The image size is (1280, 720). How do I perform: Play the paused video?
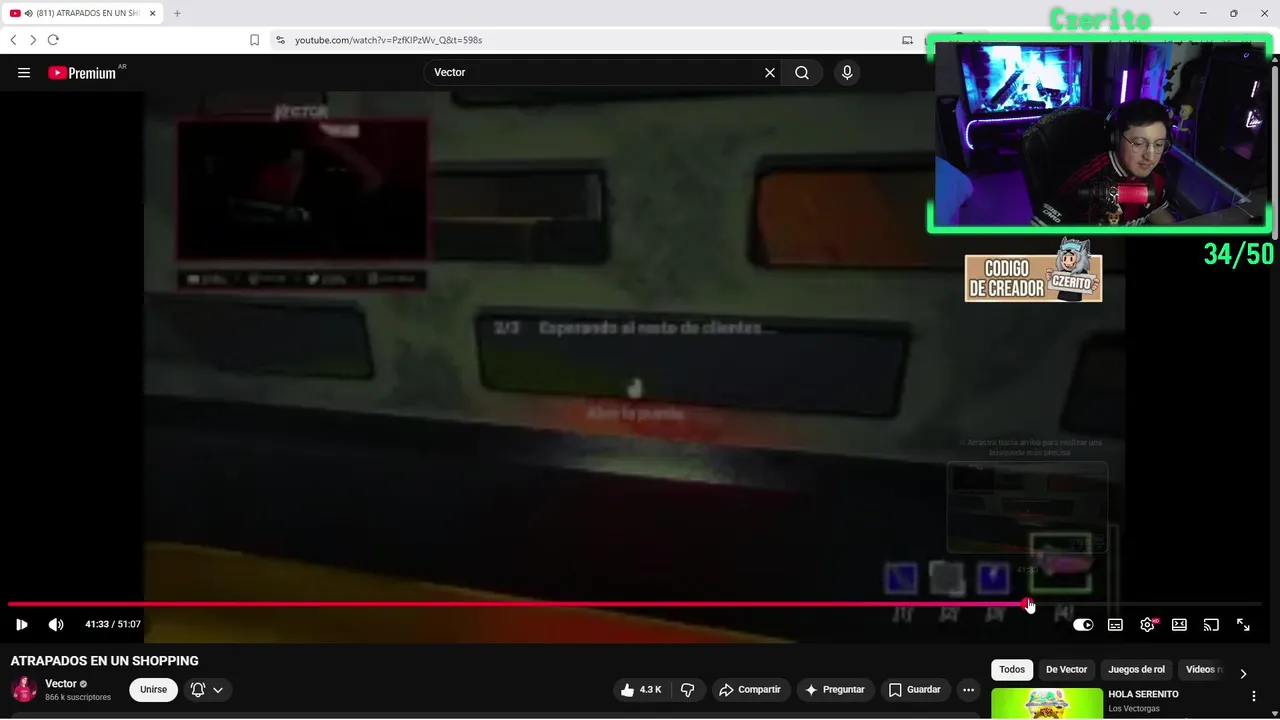22,625
